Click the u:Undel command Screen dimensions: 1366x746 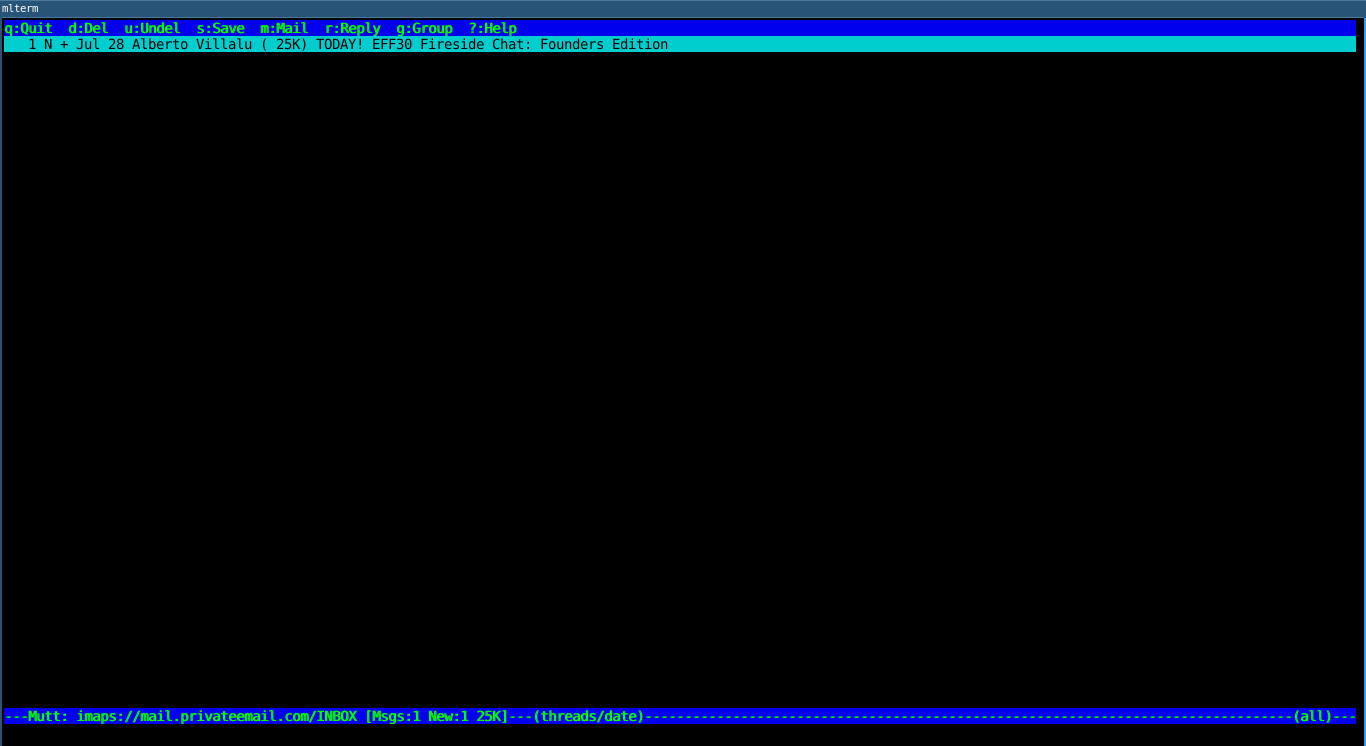[x=152, y=28]
